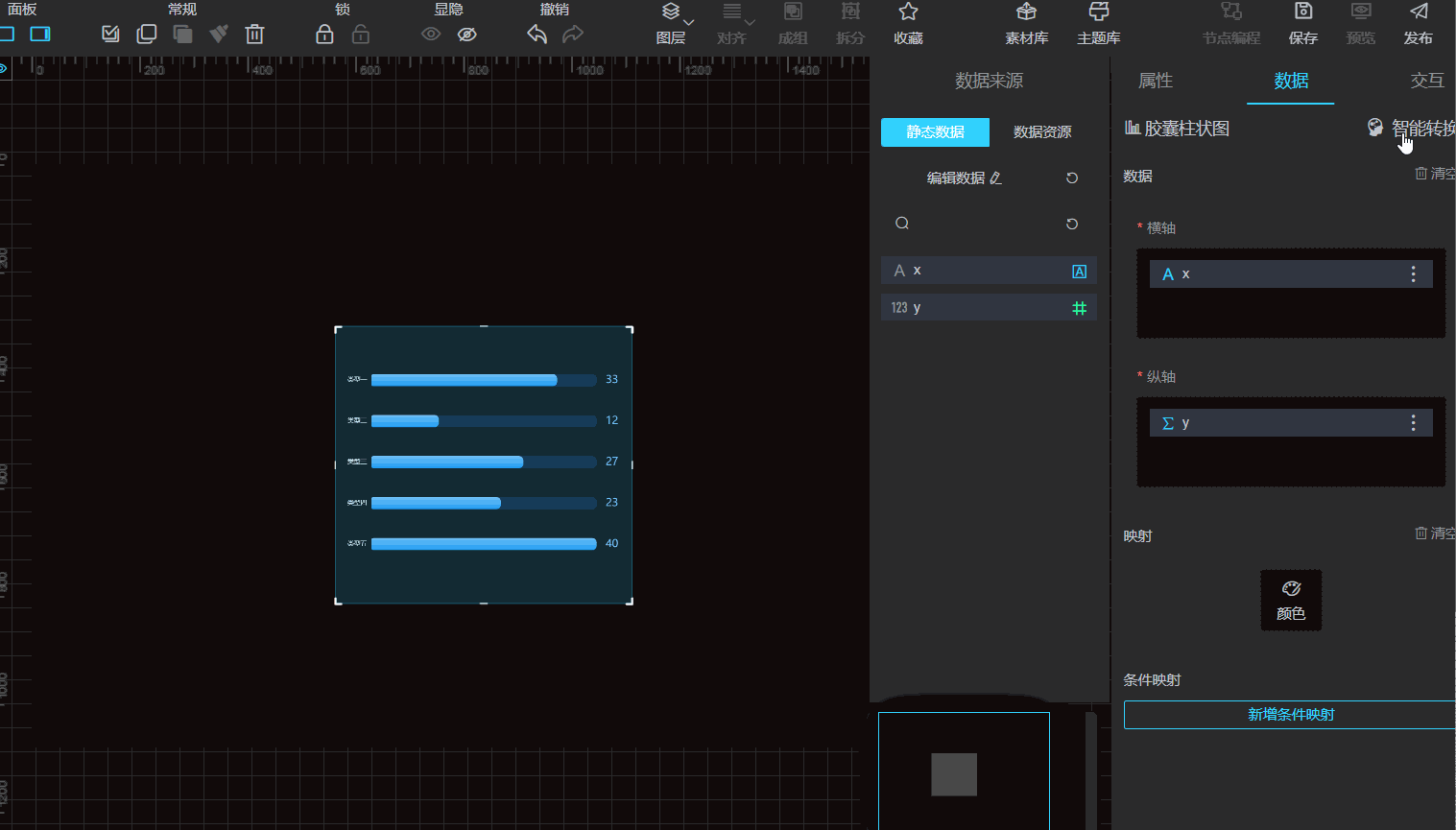Click ruler origin eye icon
The width and height of the screenshot is (1456, 830).
[3, 68]
